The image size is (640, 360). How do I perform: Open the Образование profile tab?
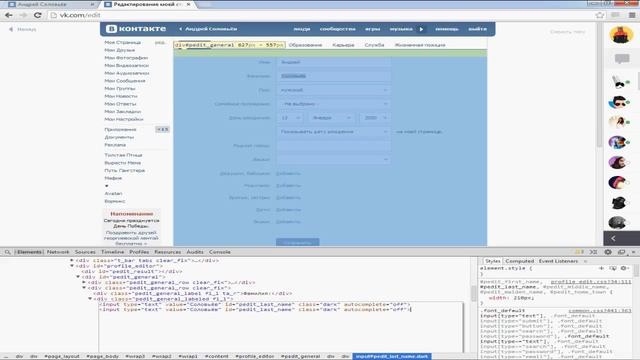(x=305, y=45)
